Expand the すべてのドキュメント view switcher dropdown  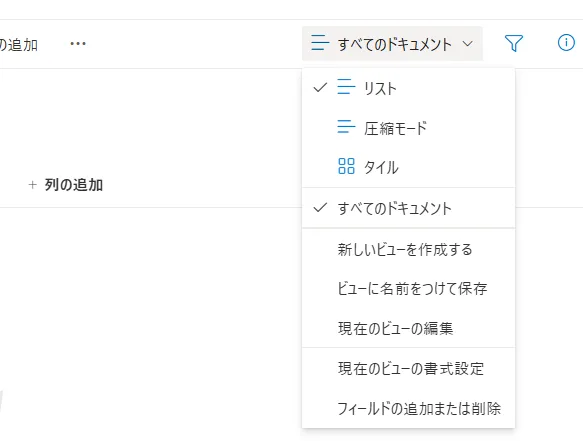(x=392, y=44)
